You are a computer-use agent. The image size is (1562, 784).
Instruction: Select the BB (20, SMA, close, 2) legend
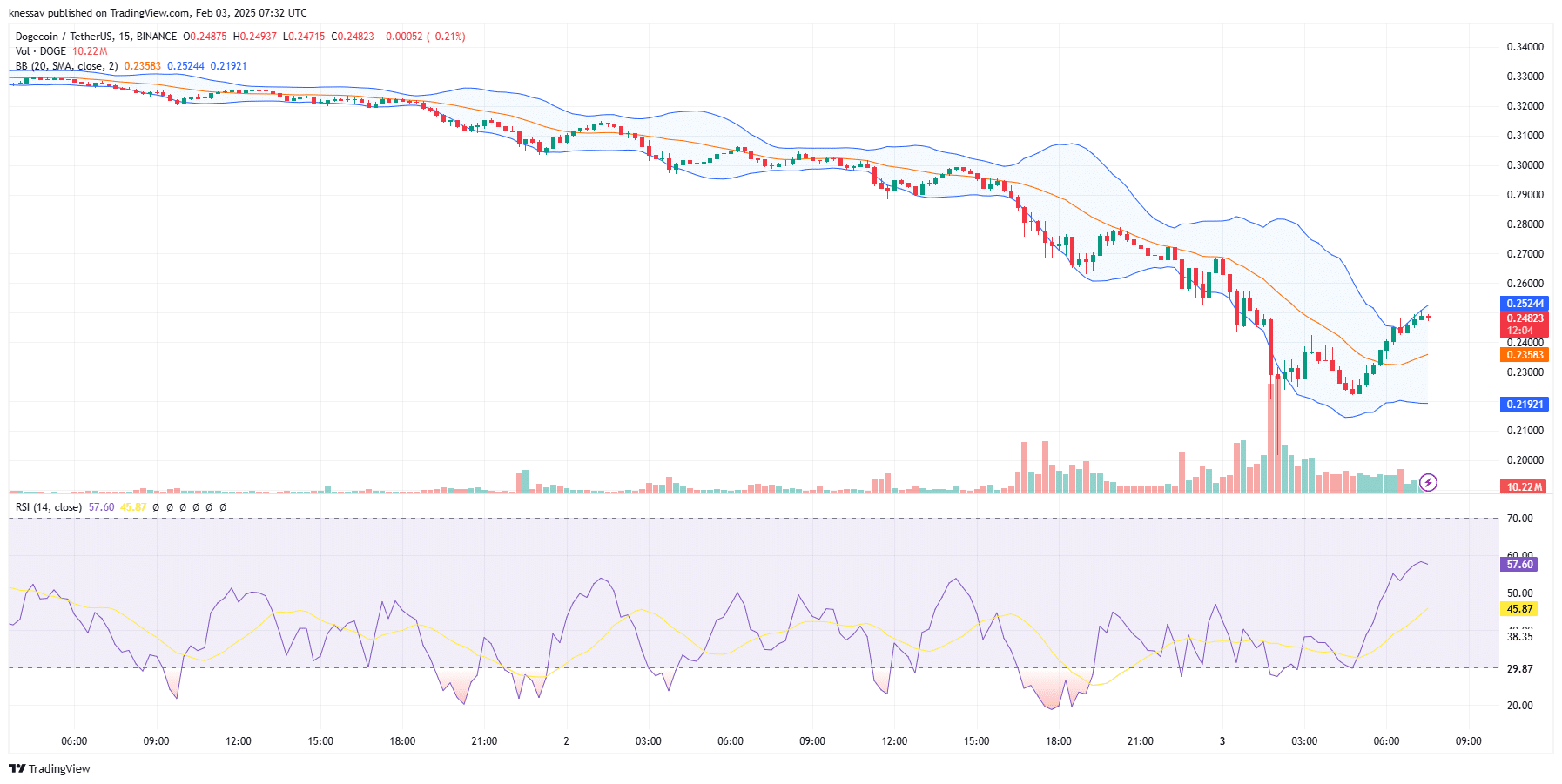point(67,66)
